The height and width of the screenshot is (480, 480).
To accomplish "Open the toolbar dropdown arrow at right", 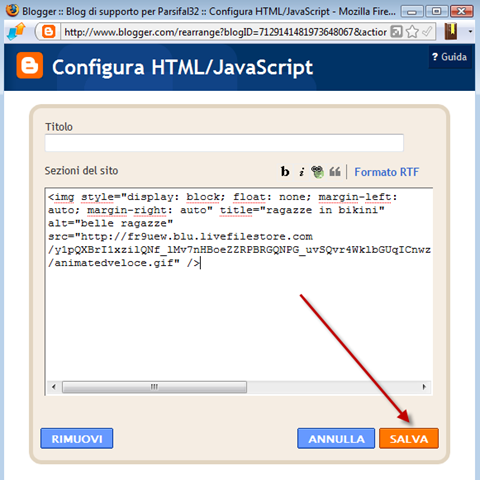I will (470, 32).
